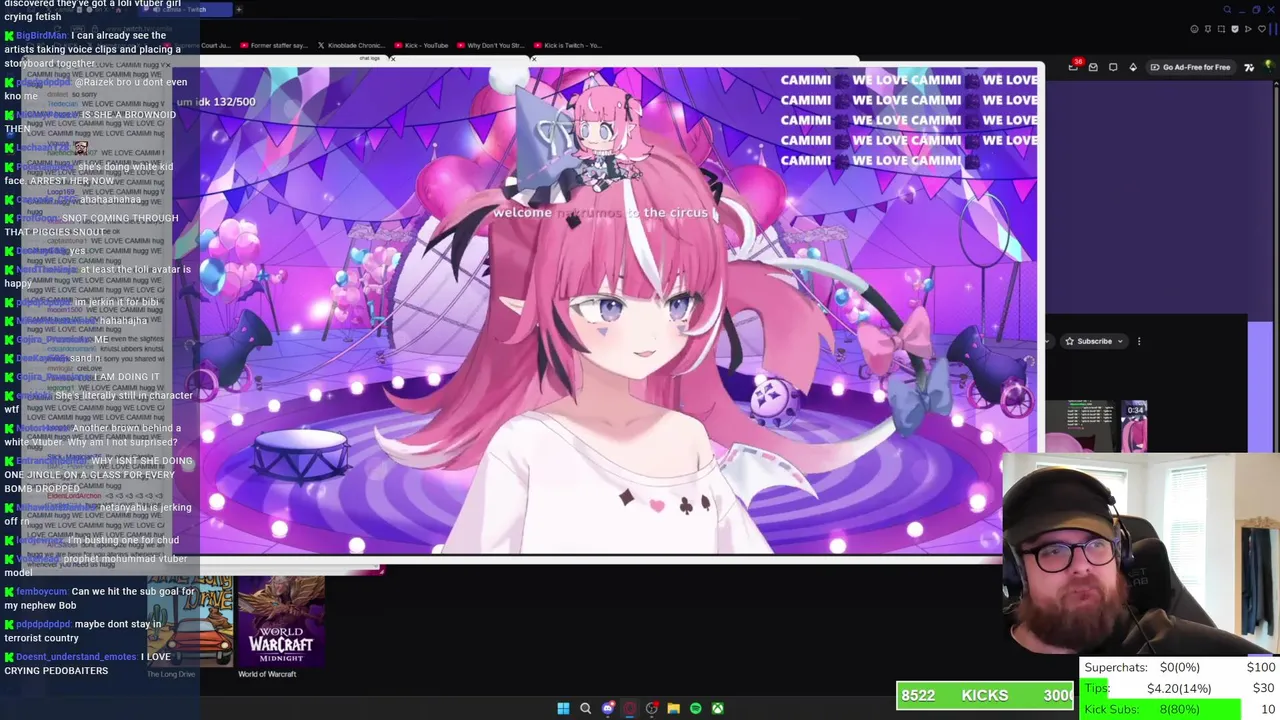Viewport: 1280px width, 720px height.
Task: Click the page scrollbar up arrow
Action: click(1276, 83)
